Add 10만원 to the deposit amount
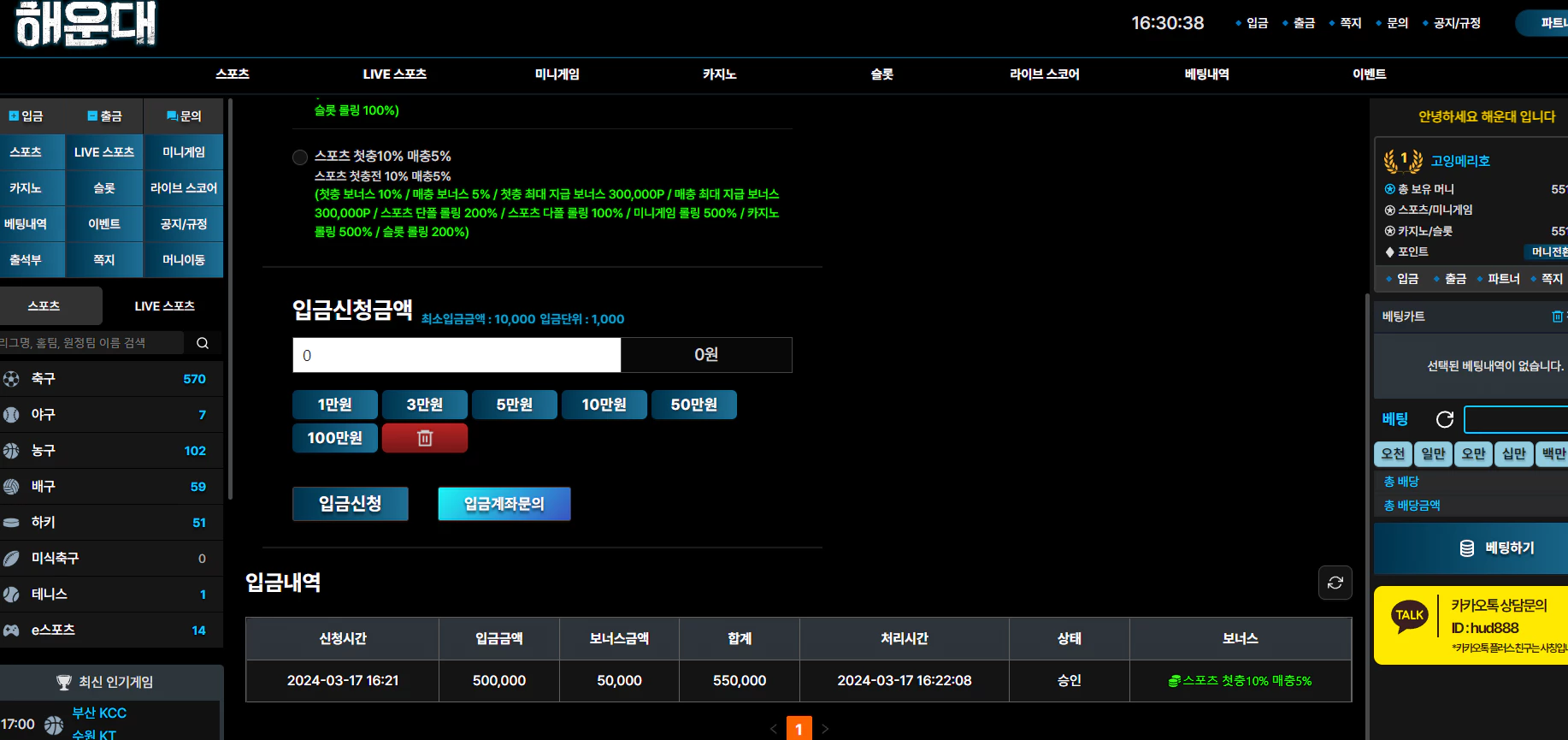This screenshot has width=1568, height=740. point(604,405)
